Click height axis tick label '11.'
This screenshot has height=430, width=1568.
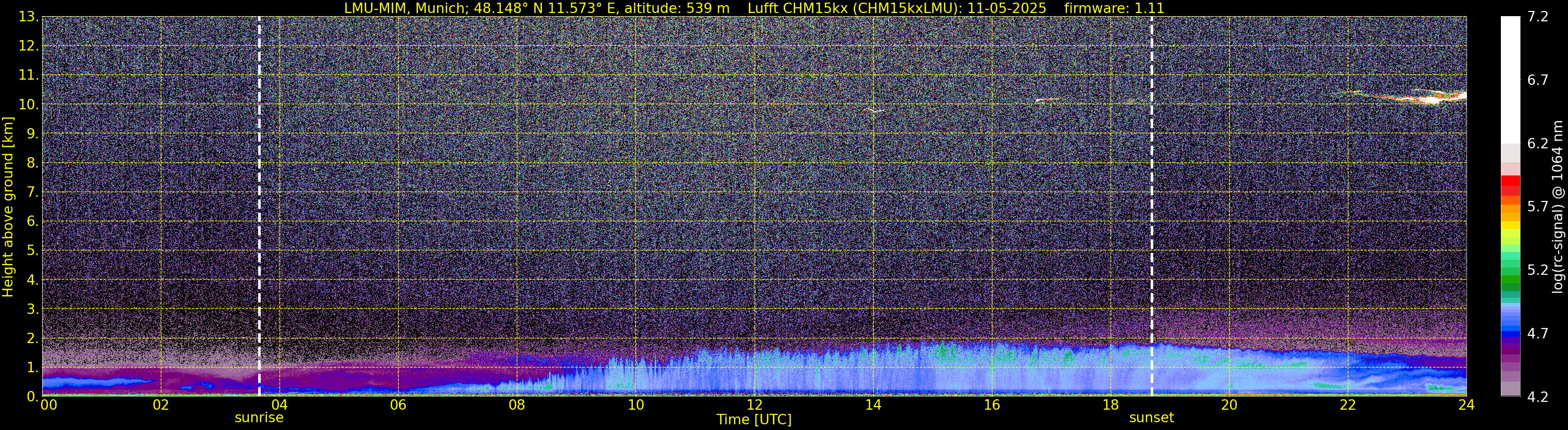29,75
